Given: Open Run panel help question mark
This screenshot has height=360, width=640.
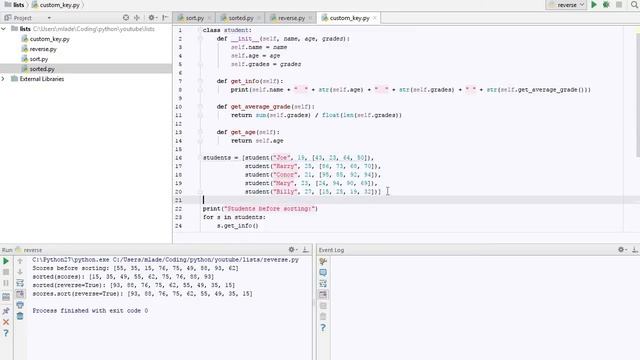Looking at the screenshot, I should click(6, 333).
